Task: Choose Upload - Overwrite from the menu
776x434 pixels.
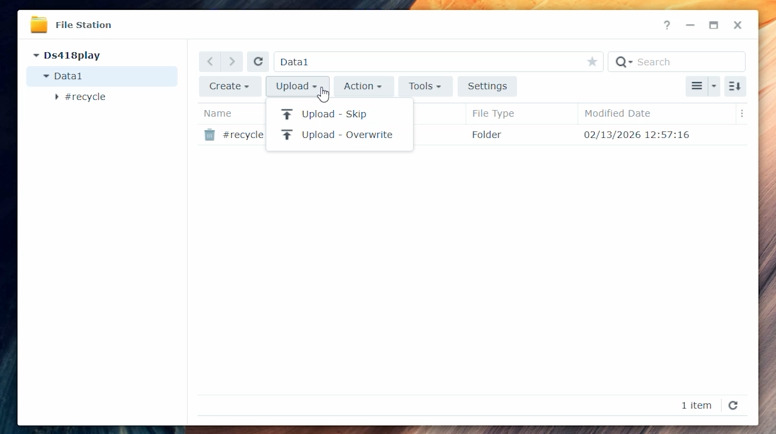Action: [x=340, y=135]
